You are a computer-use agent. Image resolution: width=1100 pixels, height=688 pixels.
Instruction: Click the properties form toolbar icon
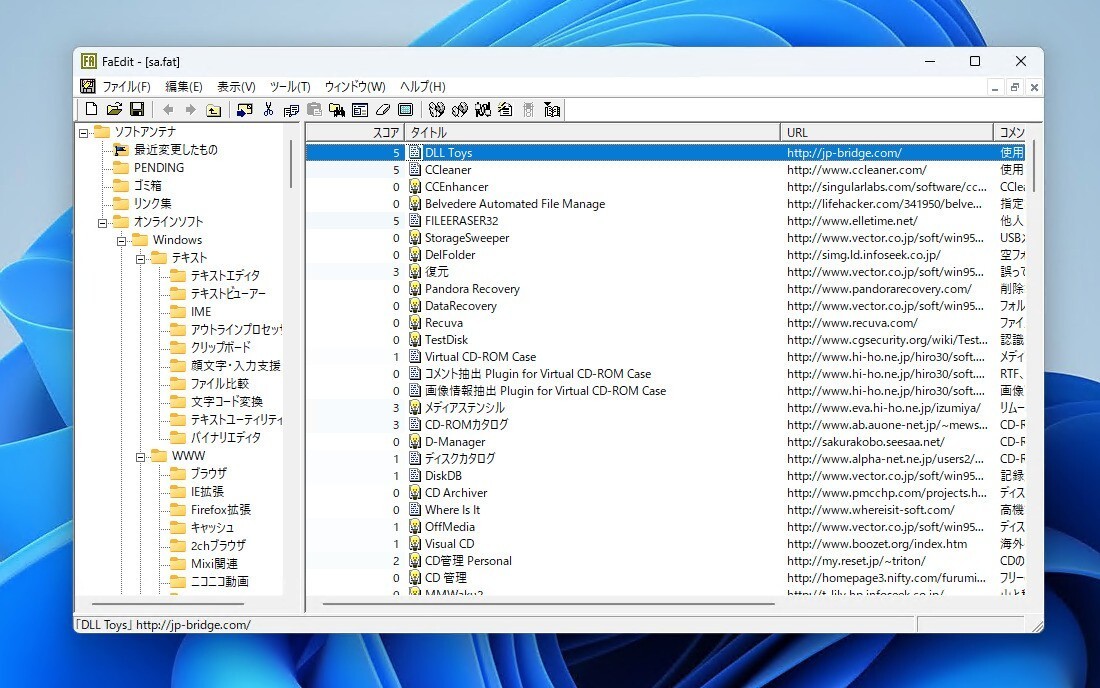coord(360,110)
